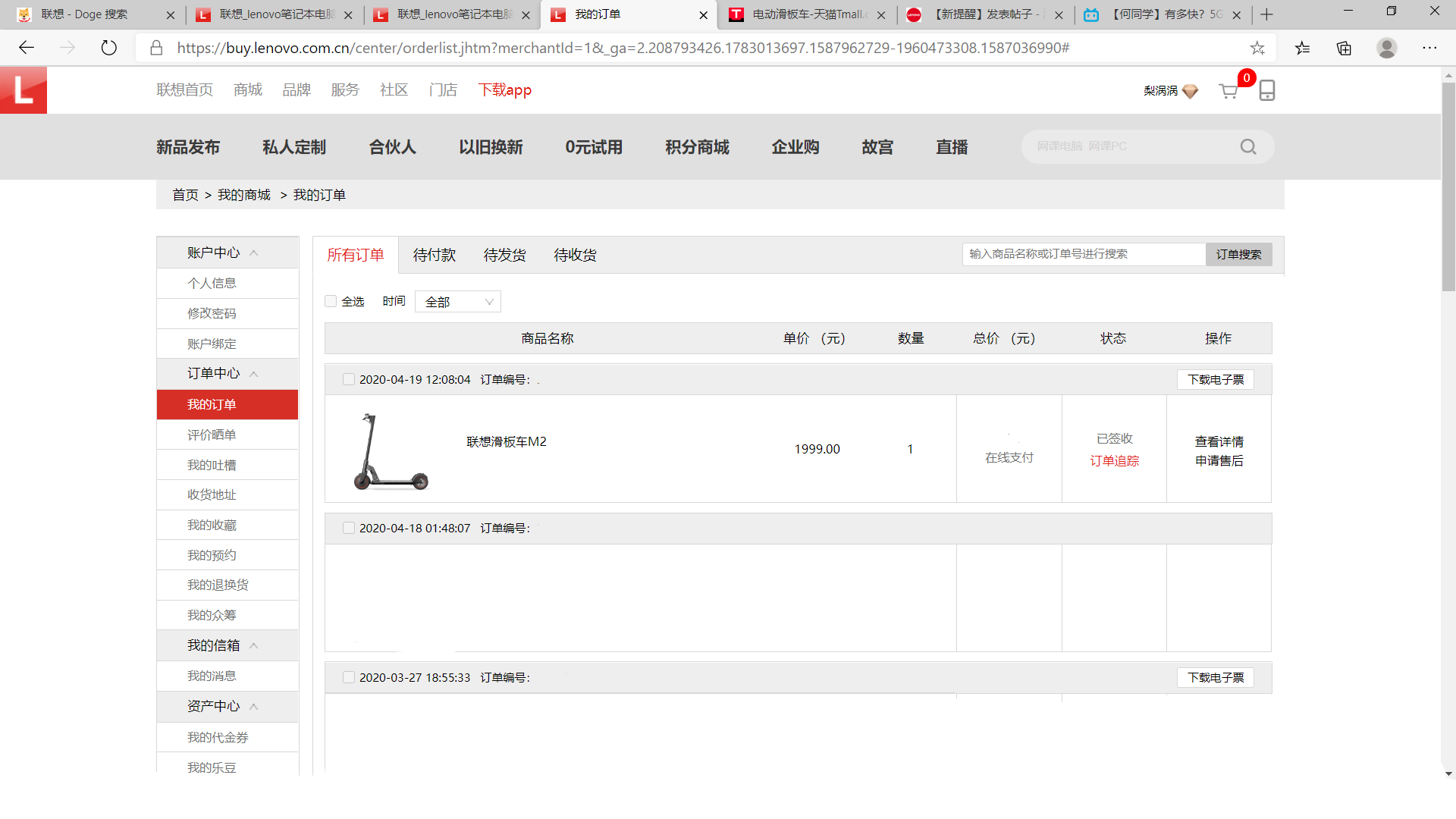Tick the 全选 select-all checkbox
The height and width of the screenshot is (819, 1456).
click(331, 301)
